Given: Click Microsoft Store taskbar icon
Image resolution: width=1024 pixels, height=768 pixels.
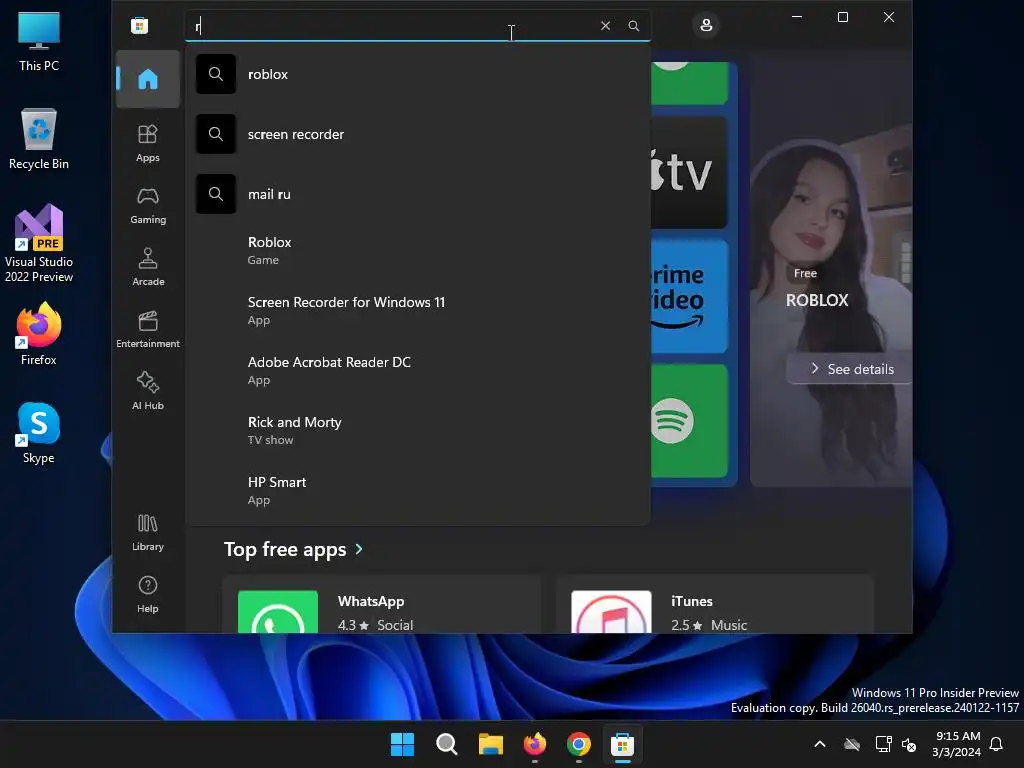Looking at the screenshot, I should [622, 744].
